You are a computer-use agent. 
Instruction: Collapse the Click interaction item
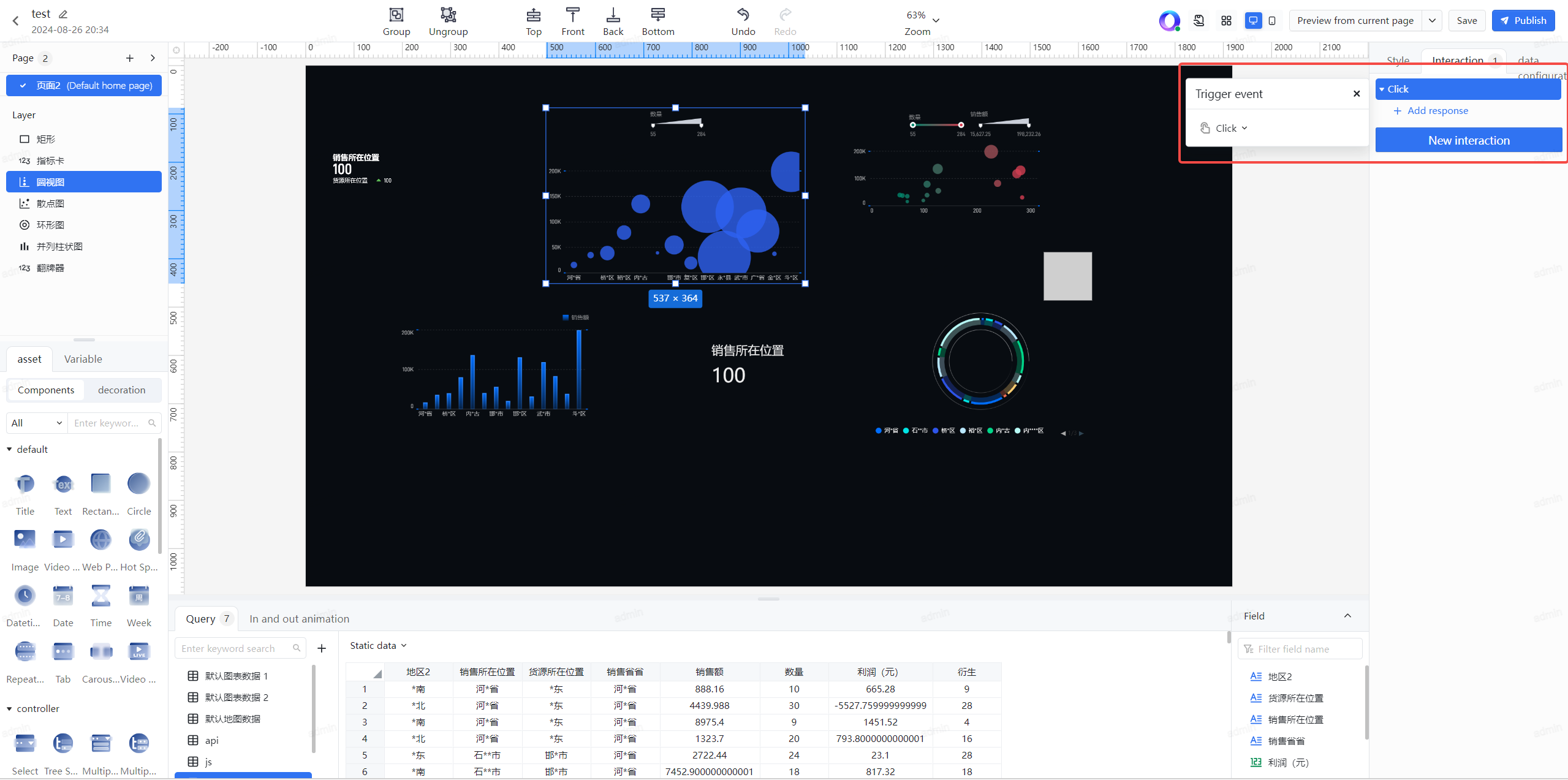(x=1382, y=89)
